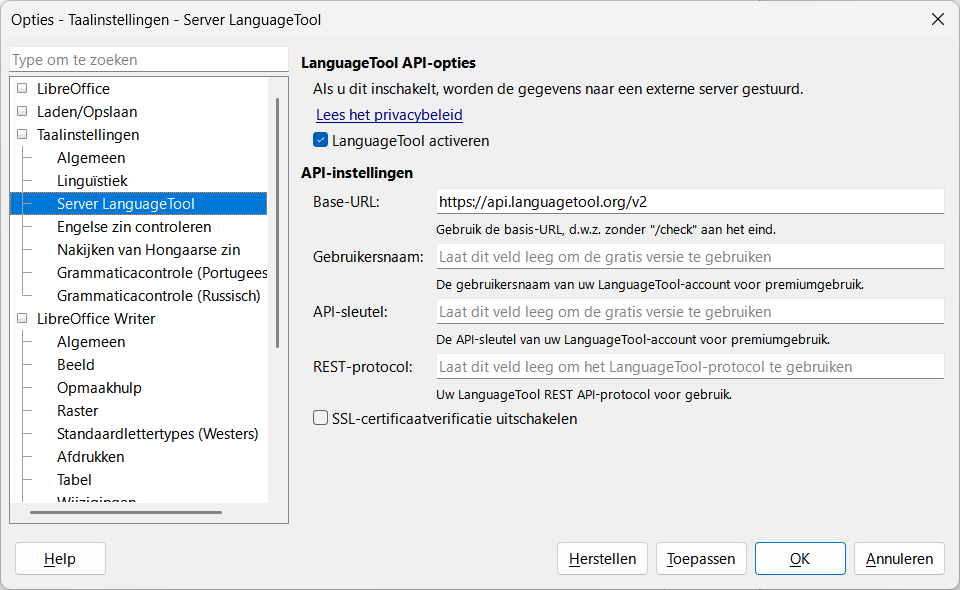960x590 pixels.
Task: Close the Opties dialog window
Action: [x=937, y=19]
